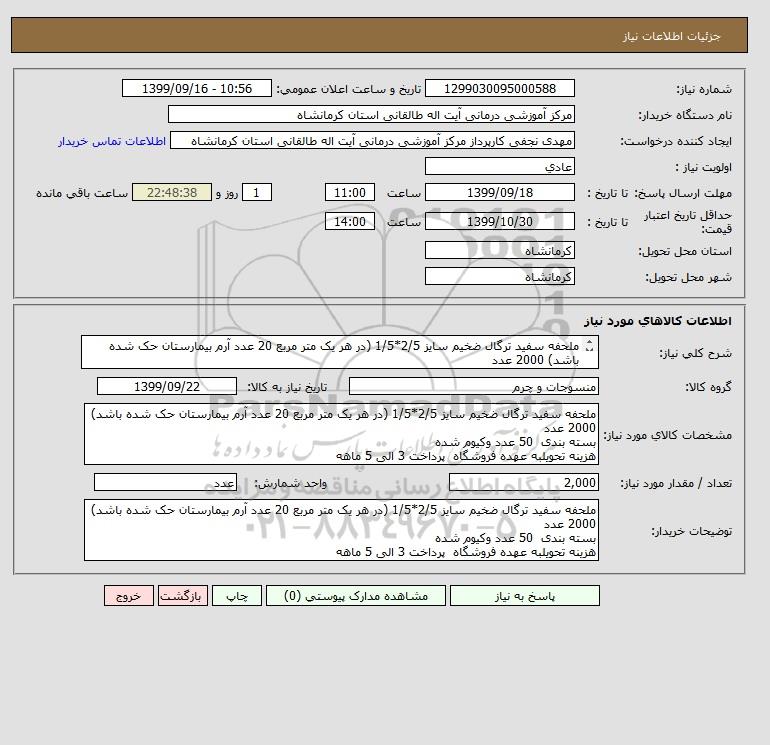The width and height of the screenshot is (770, 745).
Task: Select the شماره نیاز field 1299030095000588
Action: point(499,89)
